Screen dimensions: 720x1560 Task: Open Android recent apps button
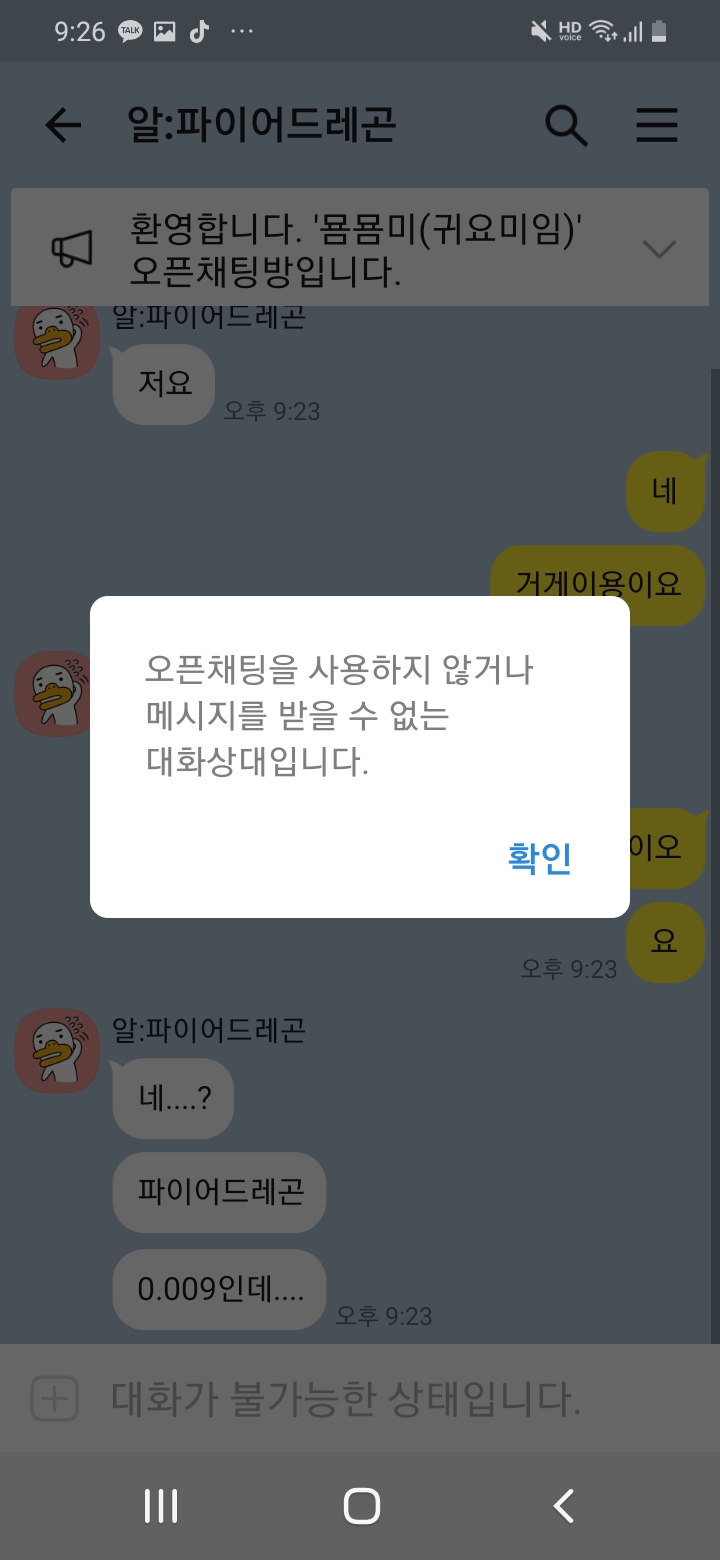click(x=161, y=1506)
